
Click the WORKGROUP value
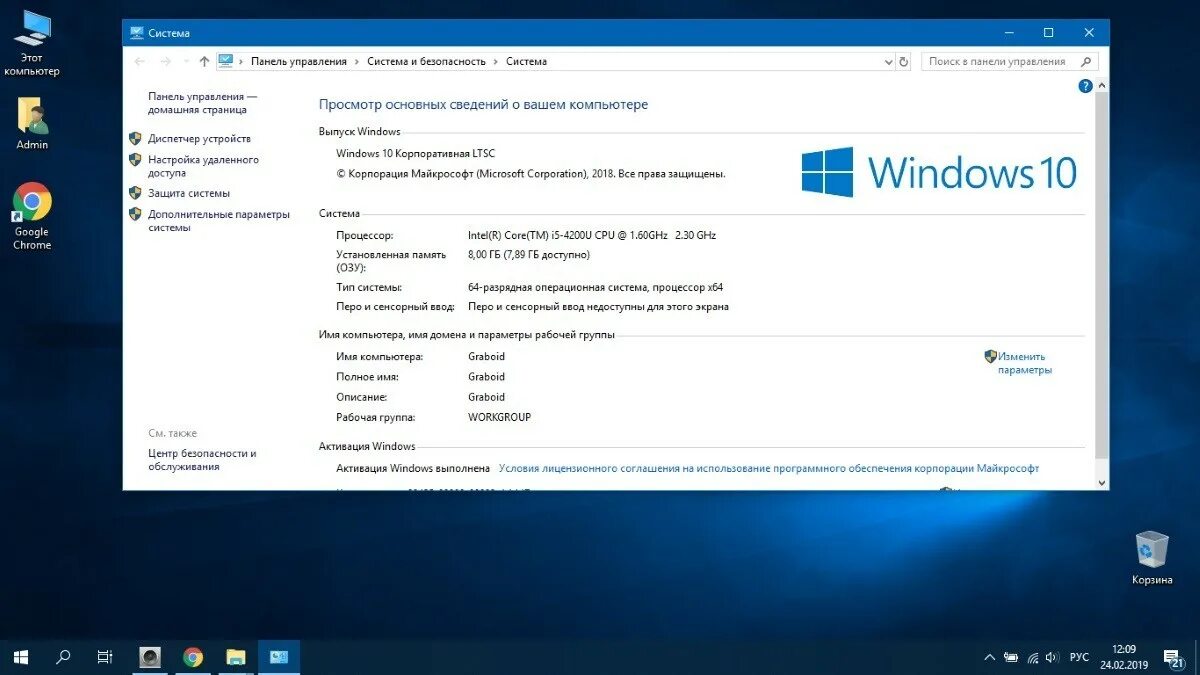tap(500, 417)
